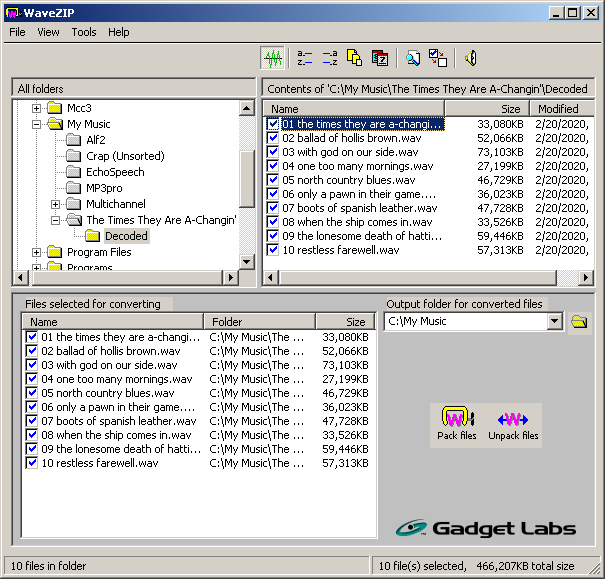Image resolution: width=605 pixels, height=579 pixels.
Task: Click the speaker play sound icon
Action: click(x=471, y=58)
